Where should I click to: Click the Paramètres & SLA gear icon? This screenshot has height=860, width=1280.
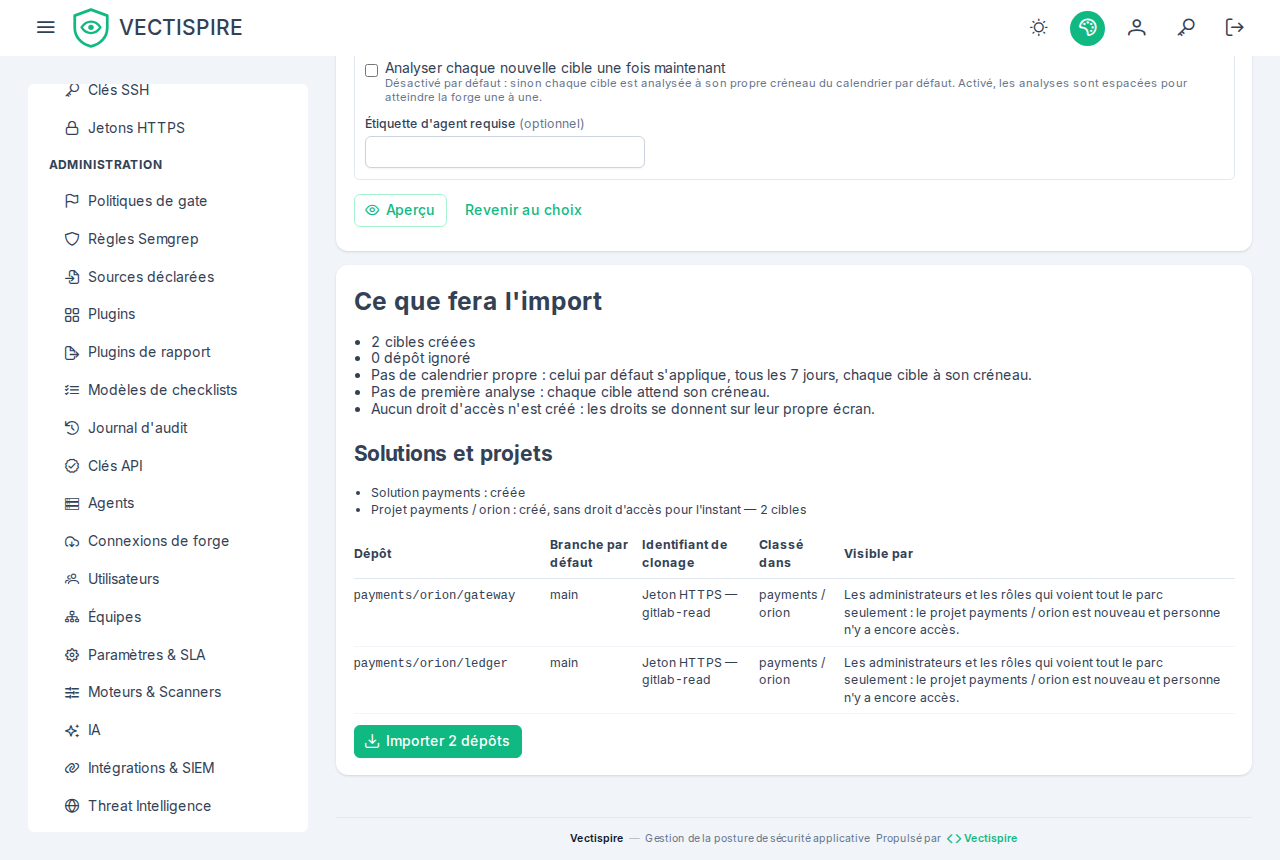coord(72,655)
